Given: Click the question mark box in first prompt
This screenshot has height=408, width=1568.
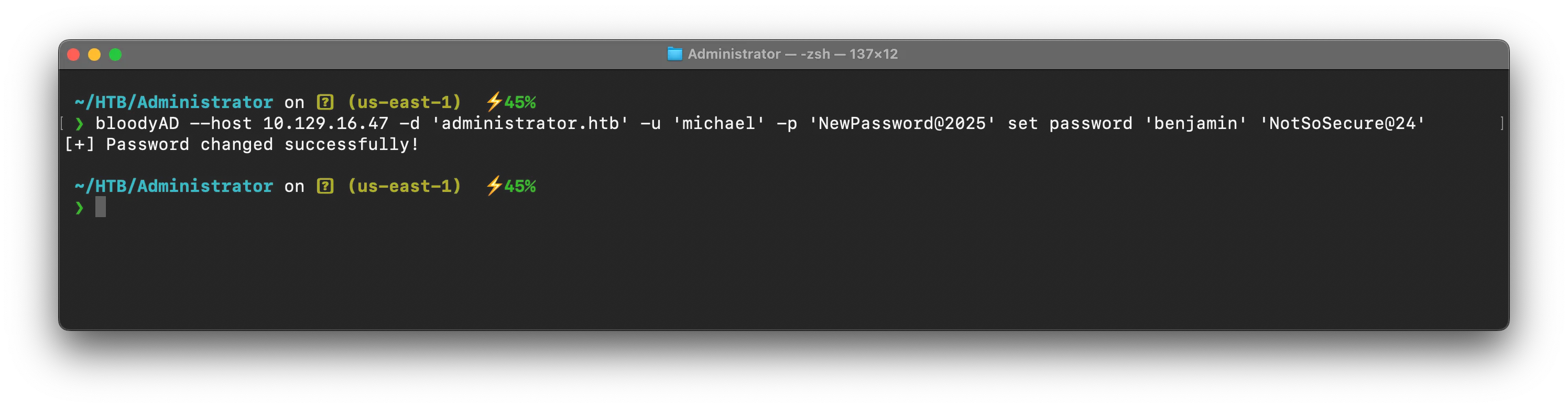Looking at the screenshot, I should [325, 102].
